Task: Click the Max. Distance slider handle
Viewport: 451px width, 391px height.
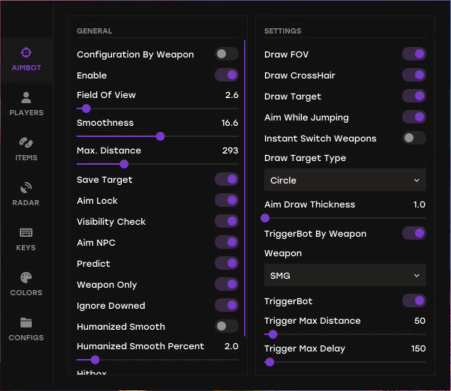Action: (124, 164)
